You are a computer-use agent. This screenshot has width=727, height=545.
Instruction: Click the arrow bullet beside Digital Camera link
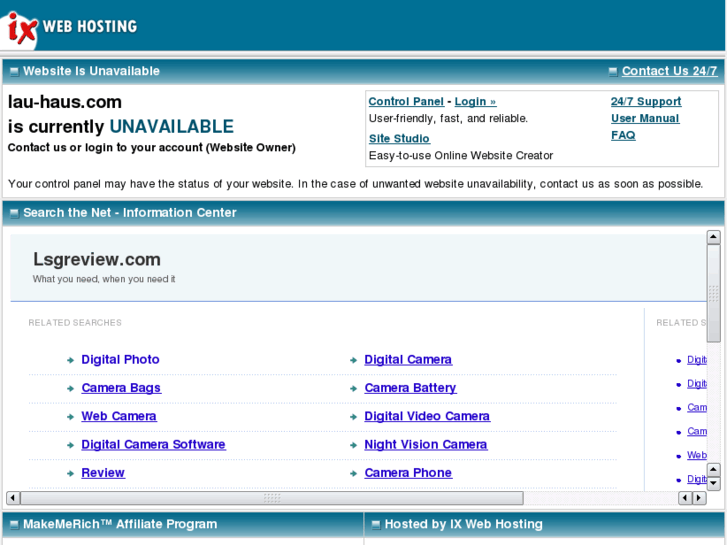coord(353,360)
